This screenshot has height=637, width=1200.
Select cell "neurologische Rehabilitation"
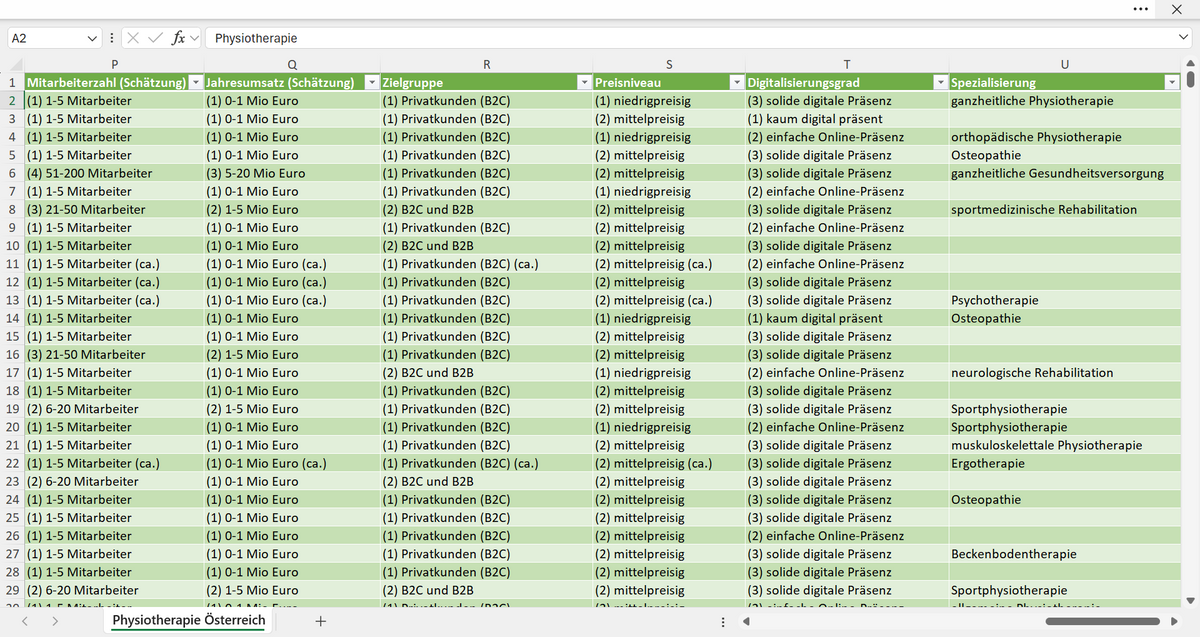point(1064,373)
